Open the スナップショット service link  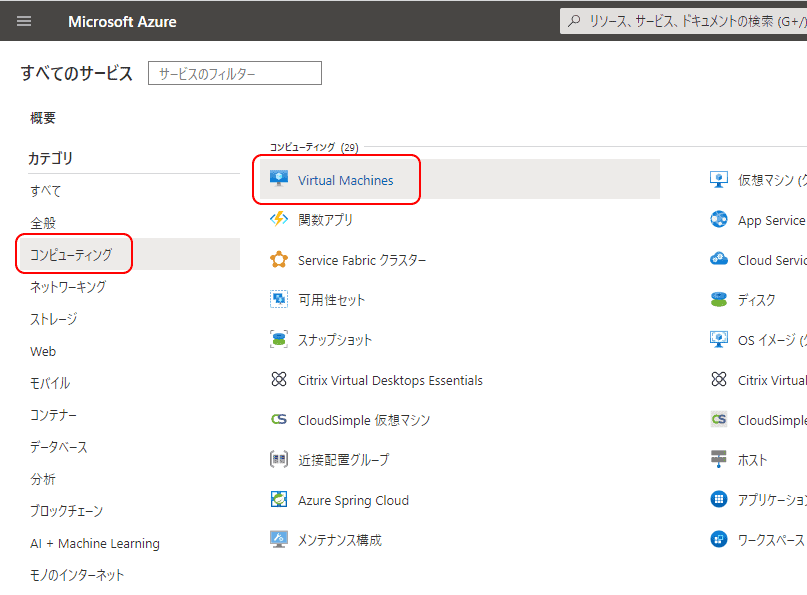[335, 340]
